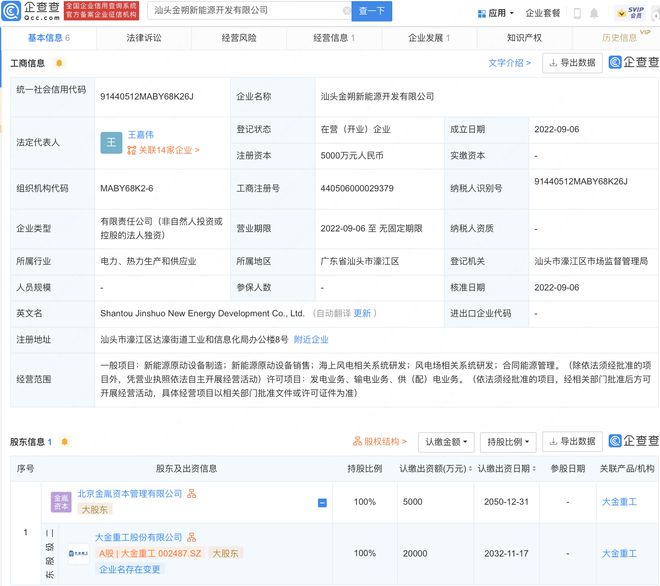Click the bell icon beside 工商信息
Screen dimensions: 660x586
59,63
